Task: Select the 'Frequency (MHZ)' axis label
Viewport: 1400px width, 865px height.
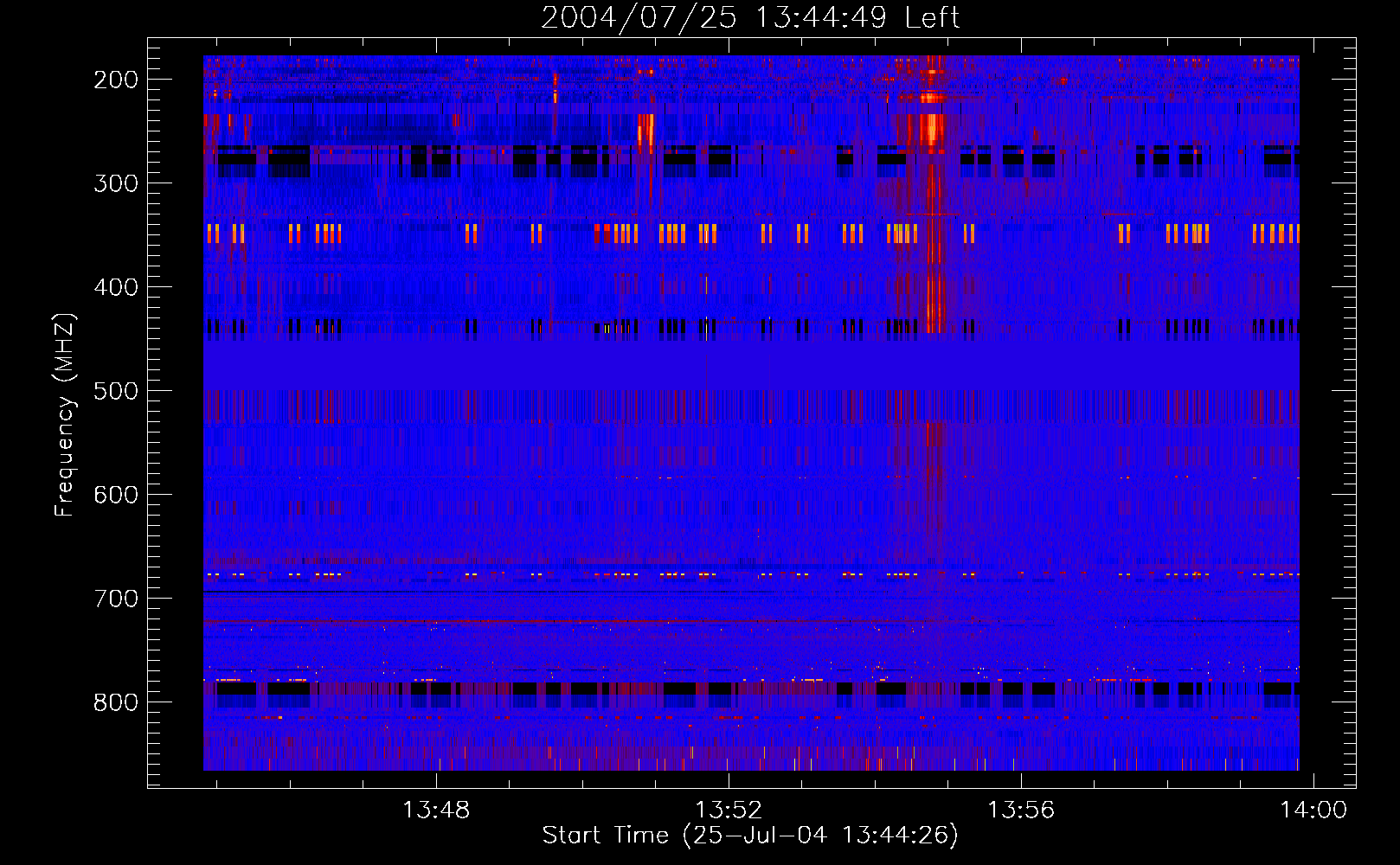Action: pyautogui.click(x=65, y=415)
